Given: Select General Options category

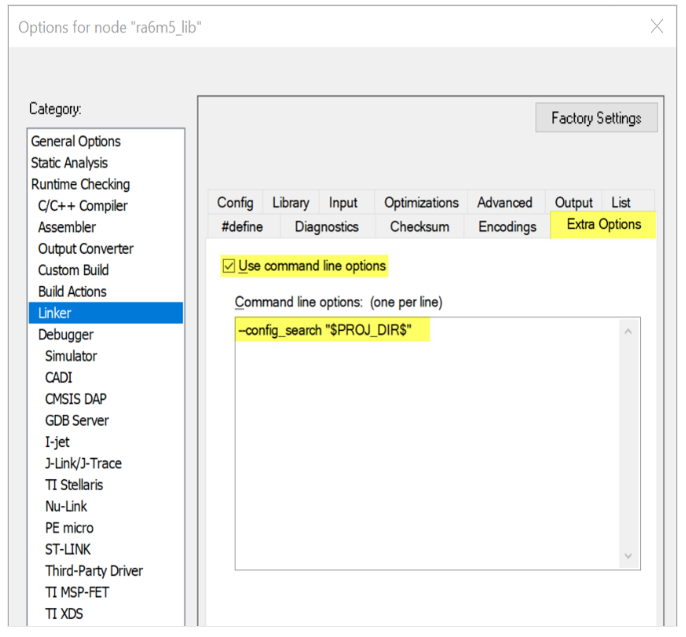Looking at the screenshot, I should point(76,141).
